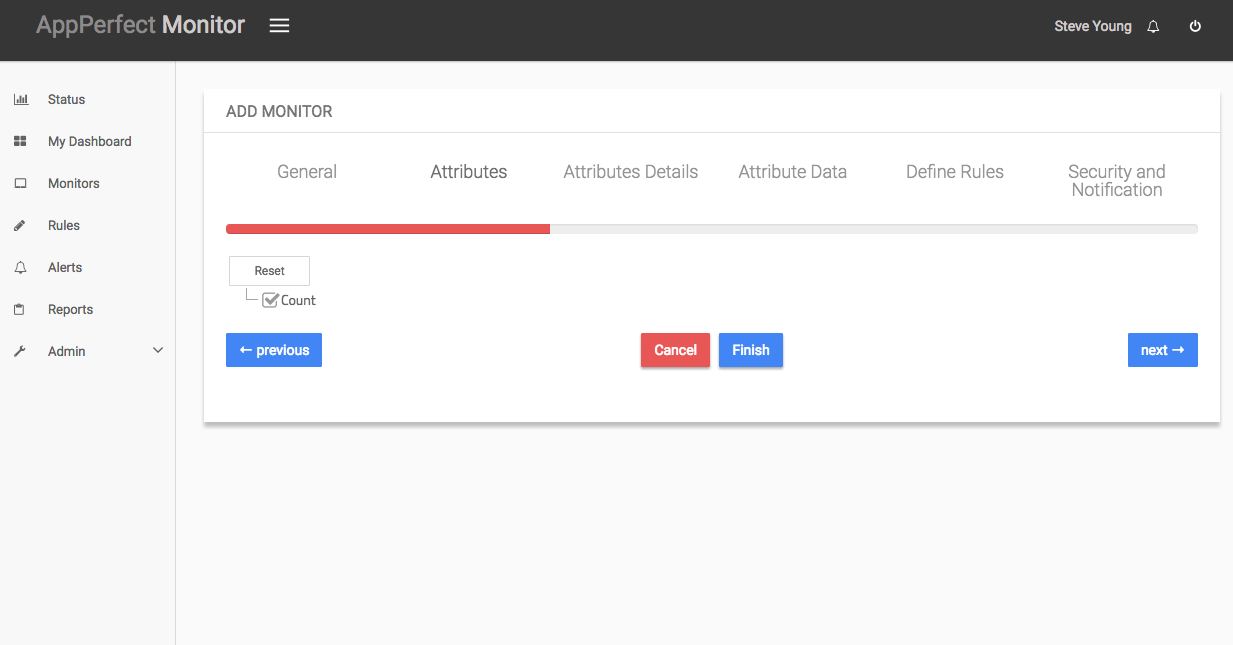The width and height of the screenshot is (1233, 645).
Task: Click the AppPerfect Monitor logo
Action: 140,25
